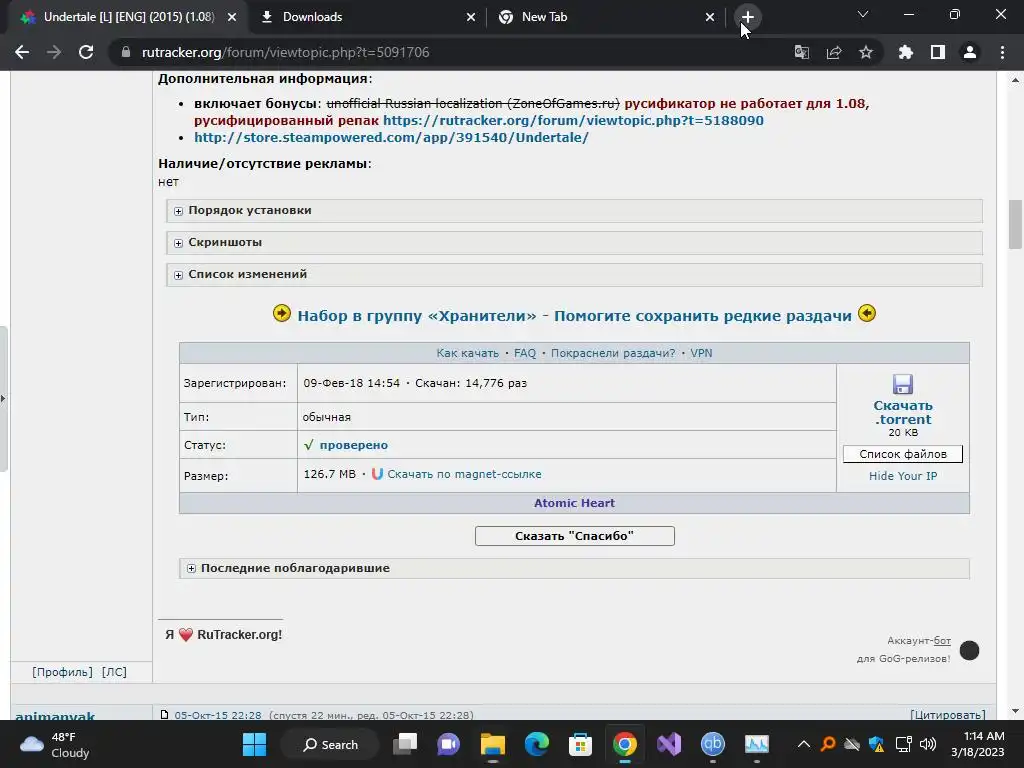Open the 05-Окт-15 22:28 post link
The height and width of the screenshot is (768, 1024).
(217, 715)
